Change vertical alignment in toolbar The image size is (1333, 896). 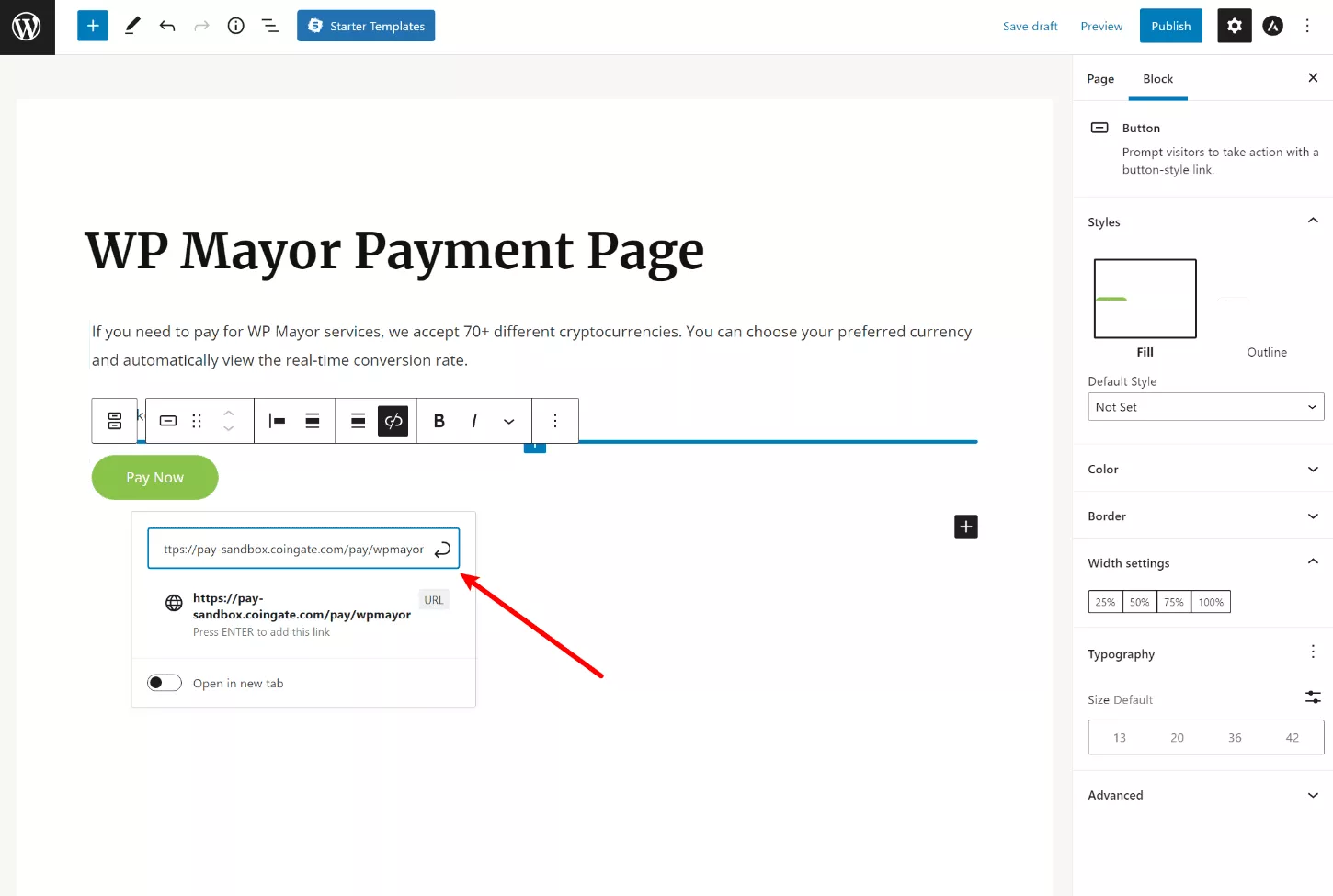click(313, 421)
